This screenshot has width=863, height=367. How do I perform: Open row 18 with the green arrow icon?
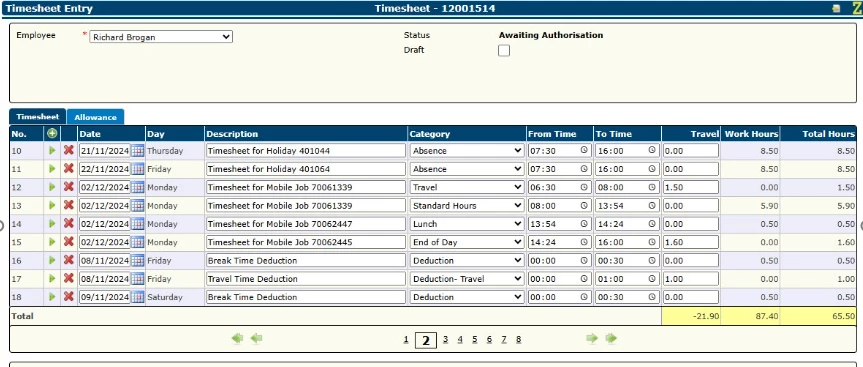pos(52,297)
